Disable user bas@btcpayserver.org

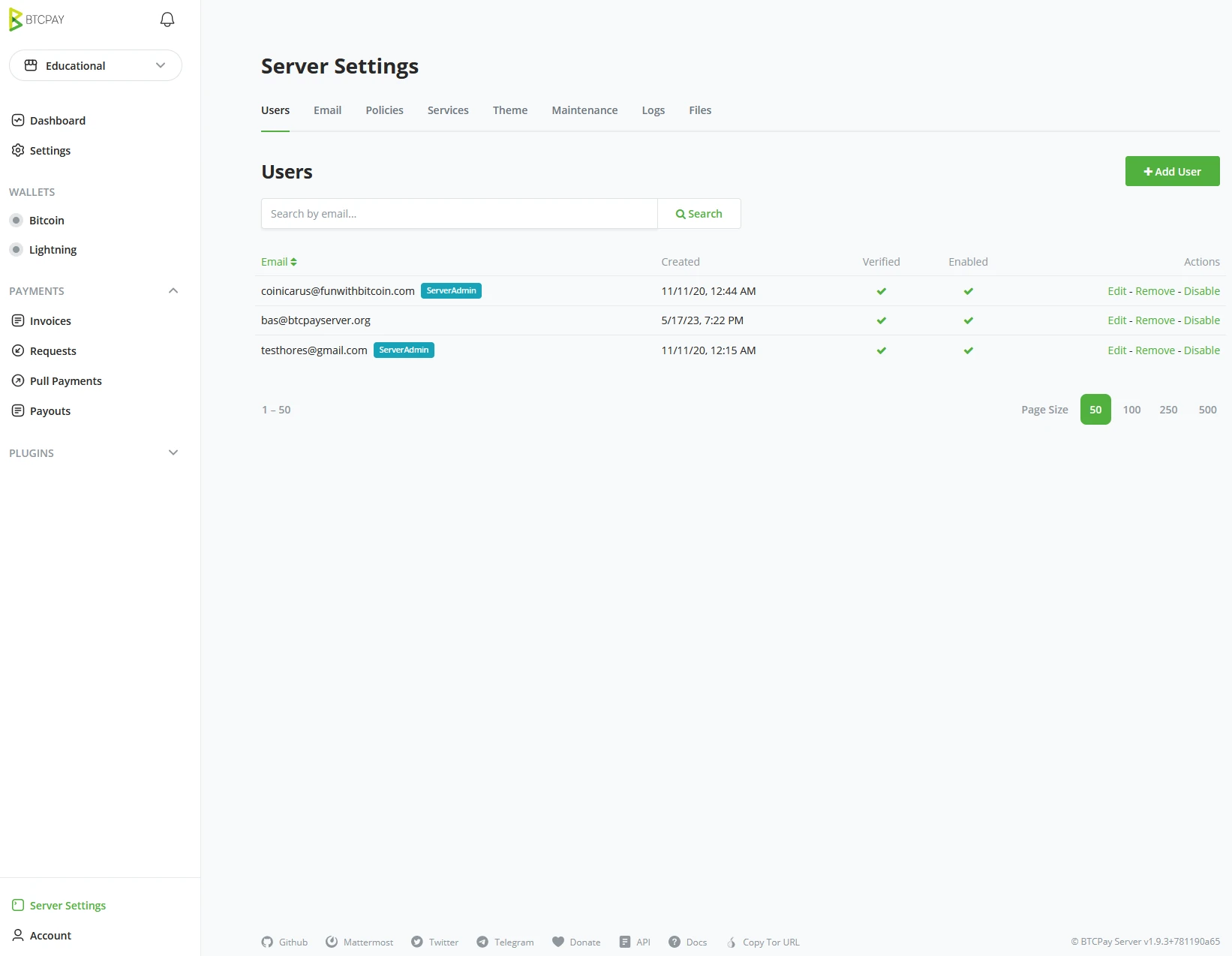pyautogui.click(x=1201, y=320)
